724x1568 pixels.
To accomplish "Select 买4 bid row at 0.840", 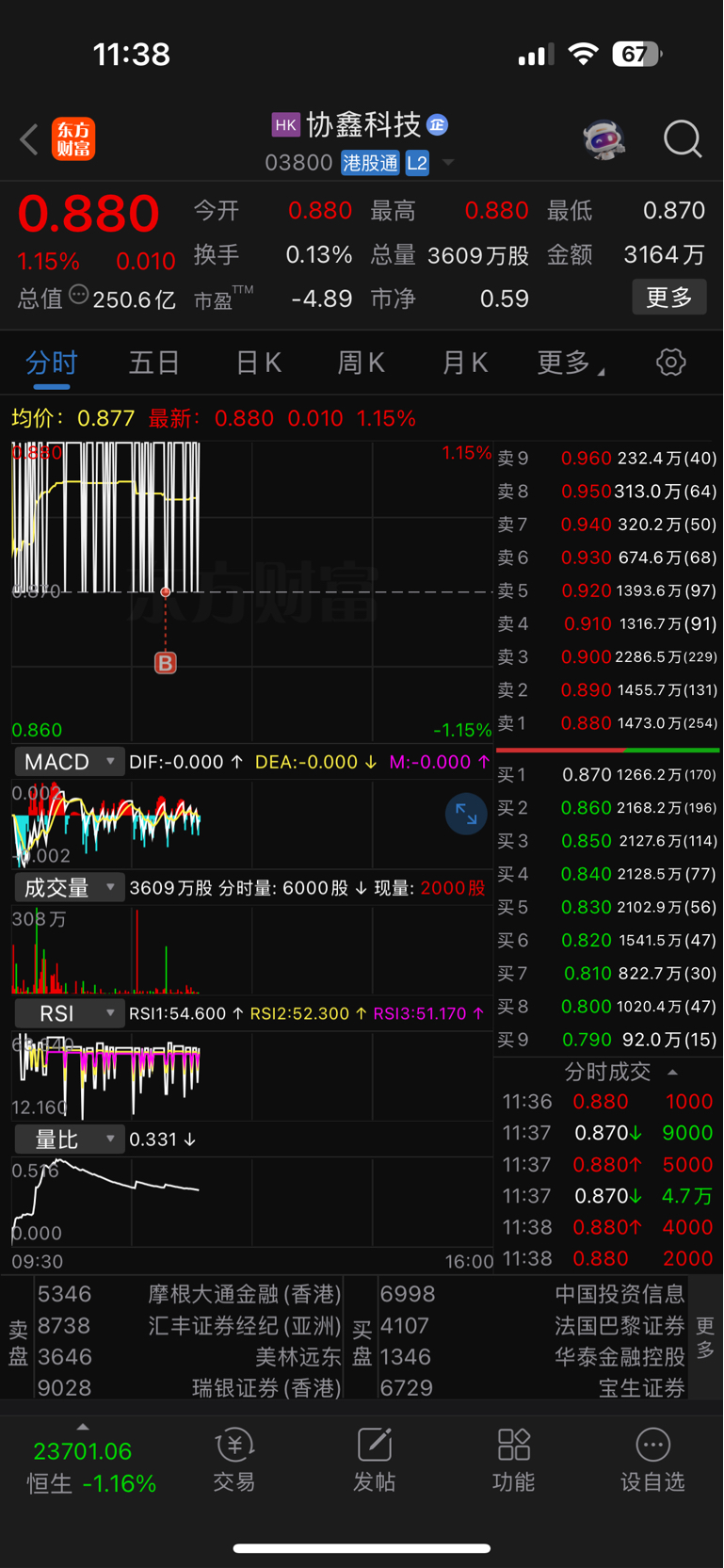I will 607,874.
